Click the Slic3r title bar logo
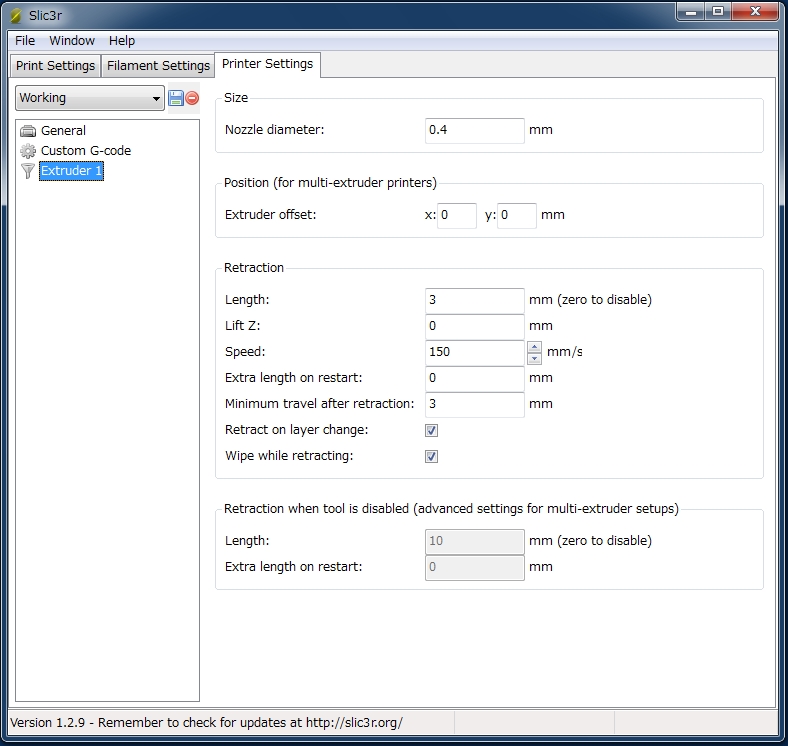 pos(16,16)
